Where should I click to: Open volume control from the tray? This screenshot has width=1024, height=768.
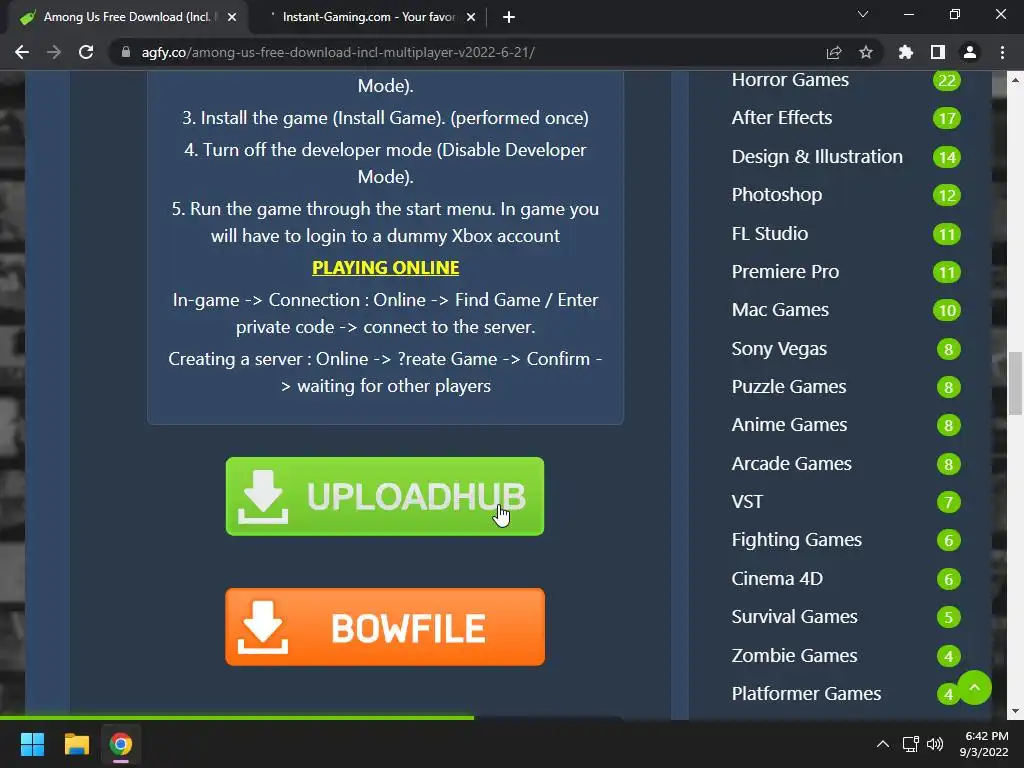click(x=935, y=744)
